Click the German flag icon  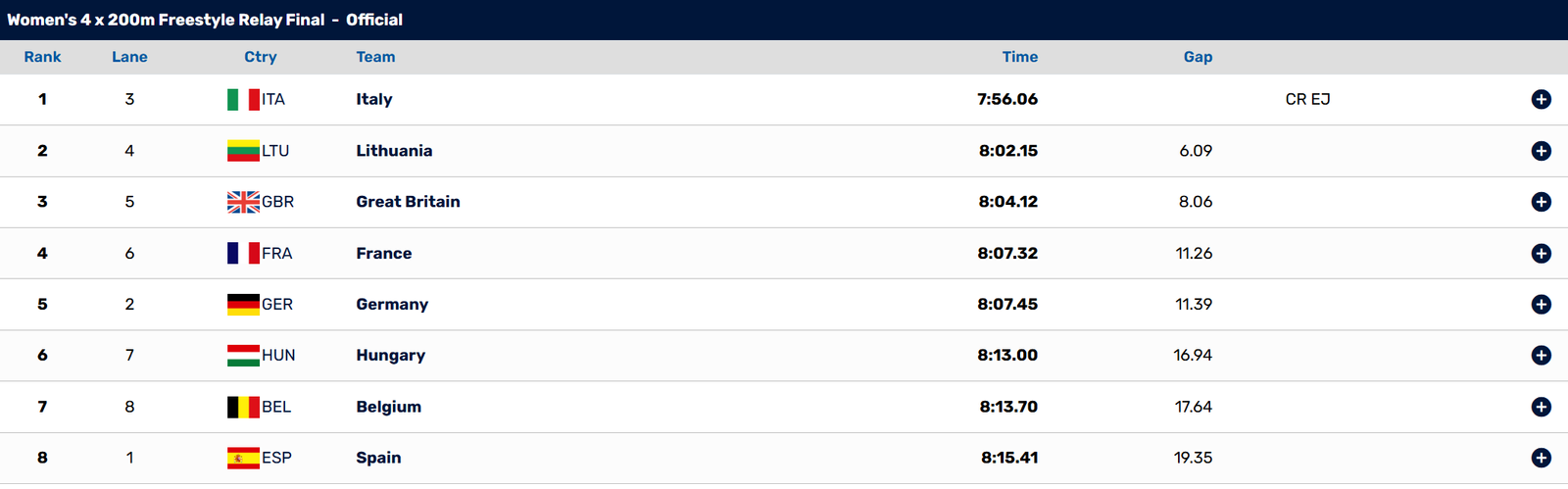click(243, 304)
